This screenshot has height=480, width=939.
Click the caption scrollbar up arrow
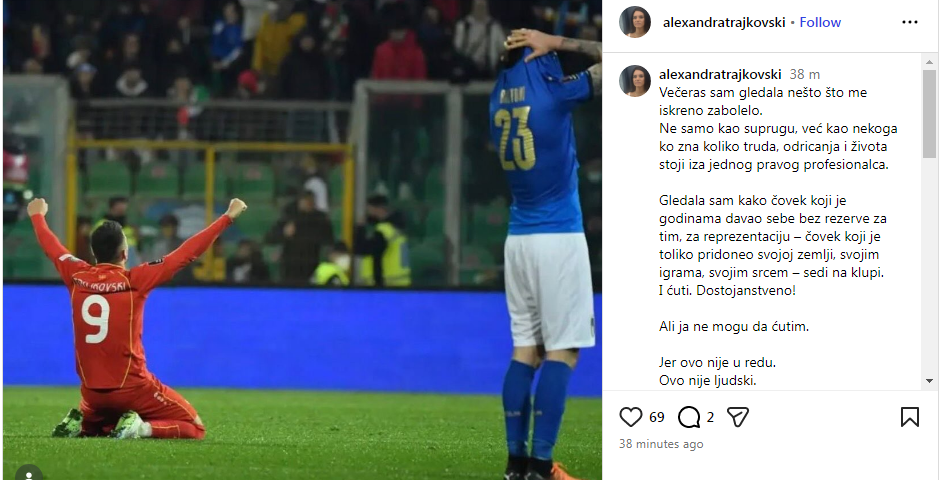(929, 61)
